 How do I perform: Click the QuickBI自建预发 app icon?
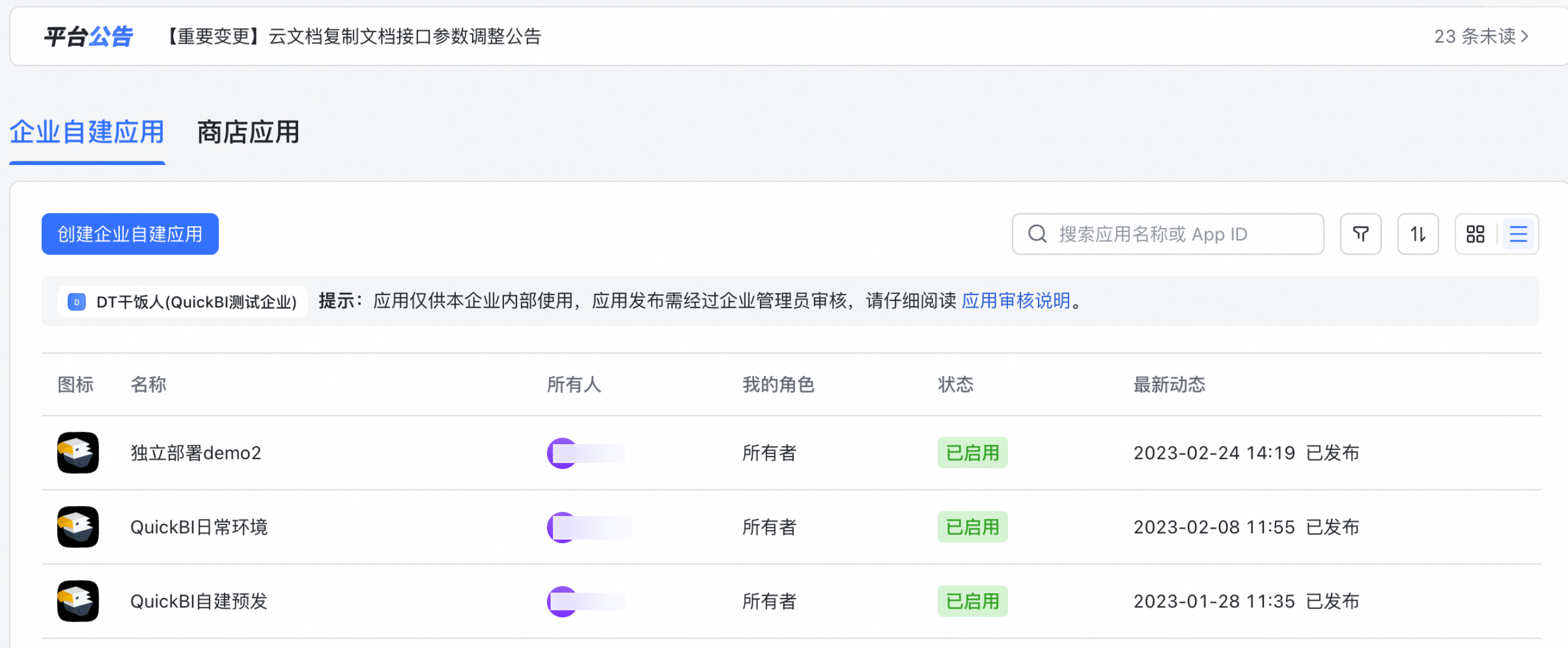[x=78, y=600]
